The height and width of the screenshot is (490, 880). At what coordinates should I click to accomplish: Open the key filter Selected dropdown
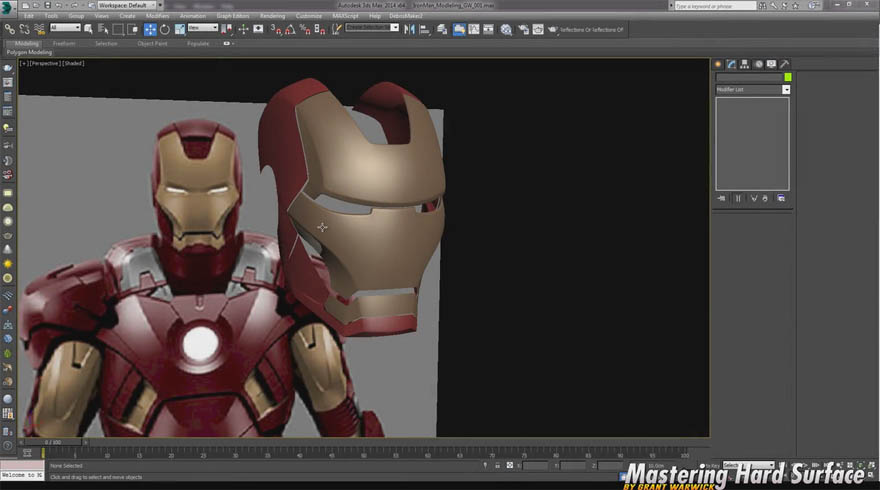pos(748,465)
